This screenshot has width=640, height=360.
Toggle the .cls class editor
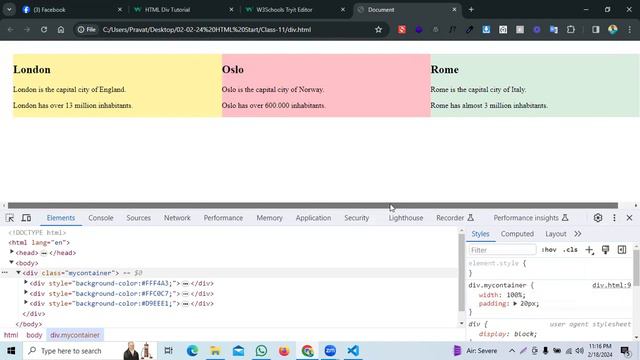click(x=570, y=250)
